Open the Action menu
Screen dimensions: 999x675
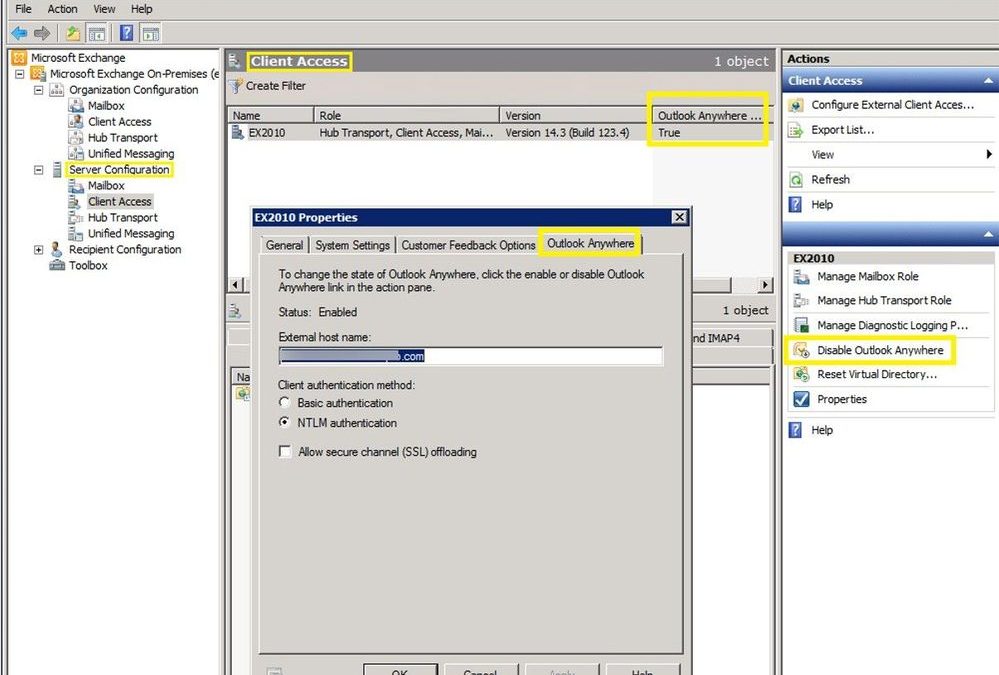pyautogui.click(x=62, y=9)
